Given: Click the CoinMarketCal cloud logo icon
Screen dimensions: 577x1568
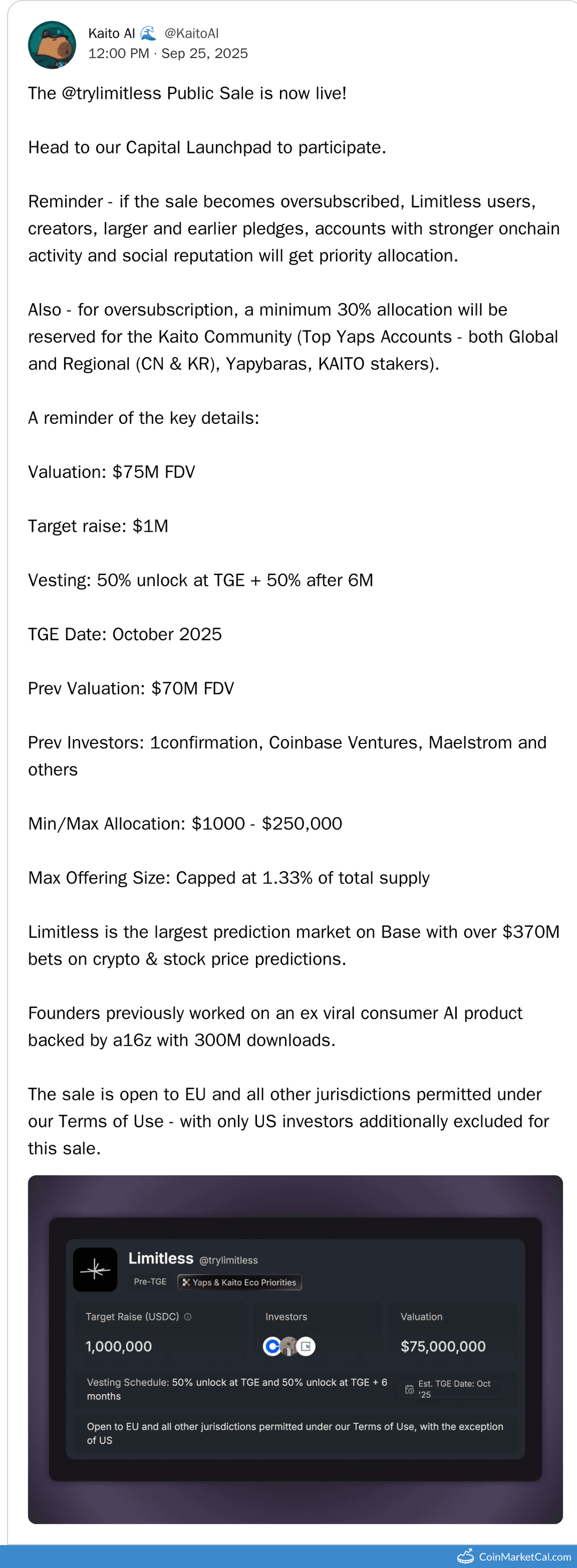Looking at the screenshot, I should [x=466, y=1556].
